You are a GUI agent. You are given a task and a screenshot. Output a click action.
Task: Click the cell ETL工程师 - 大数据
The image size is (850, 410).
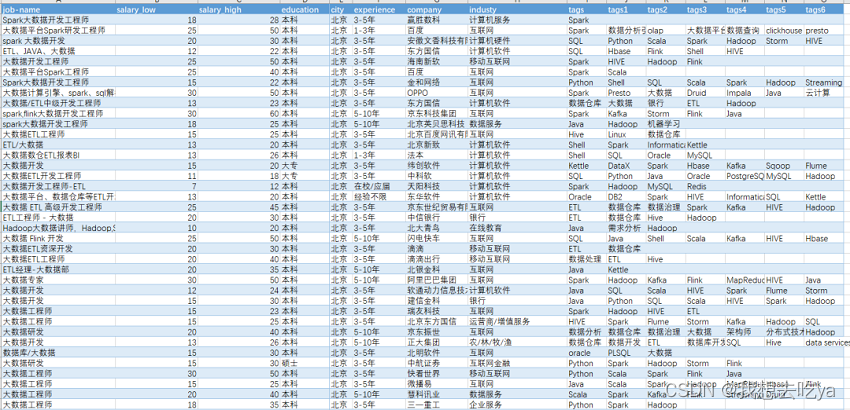58,217
